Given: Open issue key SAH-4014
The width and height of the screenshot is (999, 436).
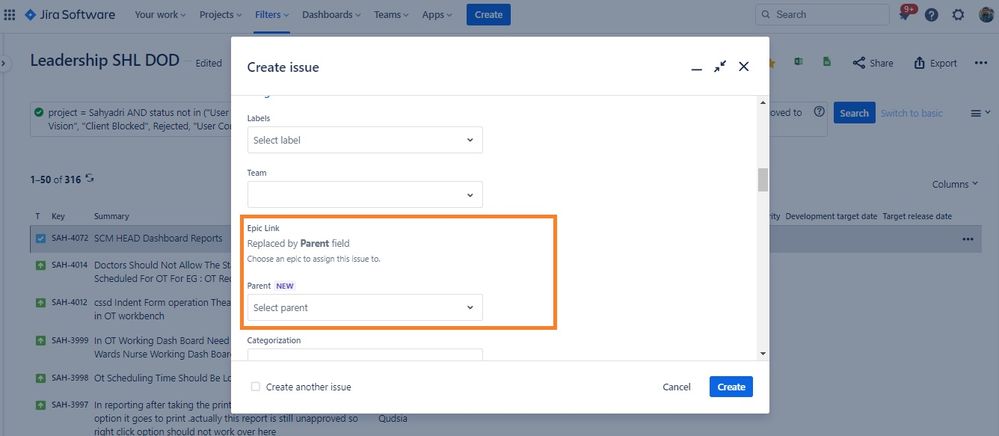Looking at the screenshot, I should (x=69, y=265).
